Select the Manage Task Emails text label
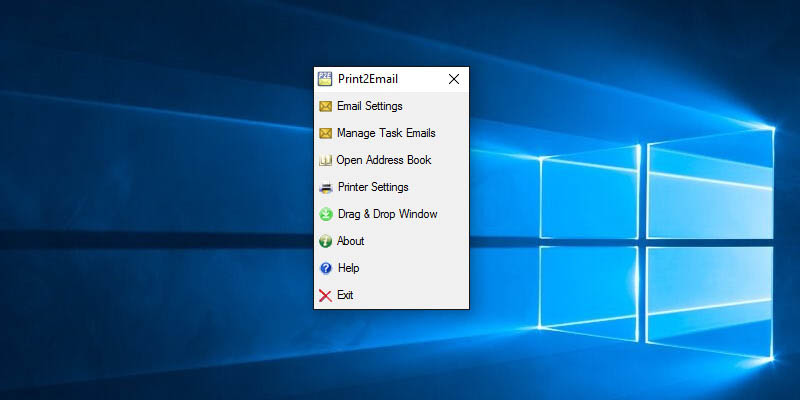The height and width of the screenshot is (400, 800). pos(386,133)
